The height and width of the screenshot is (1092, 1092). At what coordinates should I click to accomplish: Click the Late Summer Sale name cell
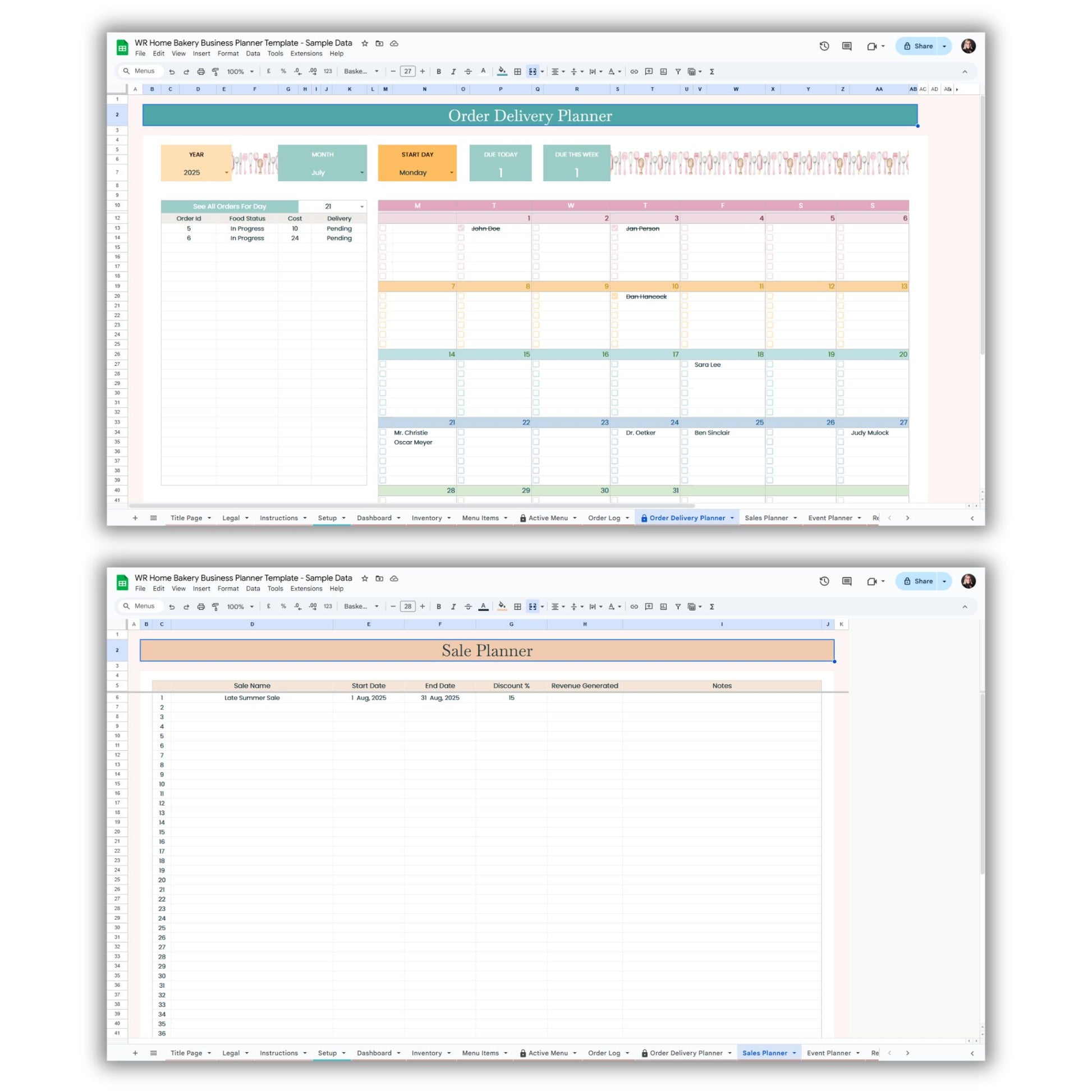(251, 698)
